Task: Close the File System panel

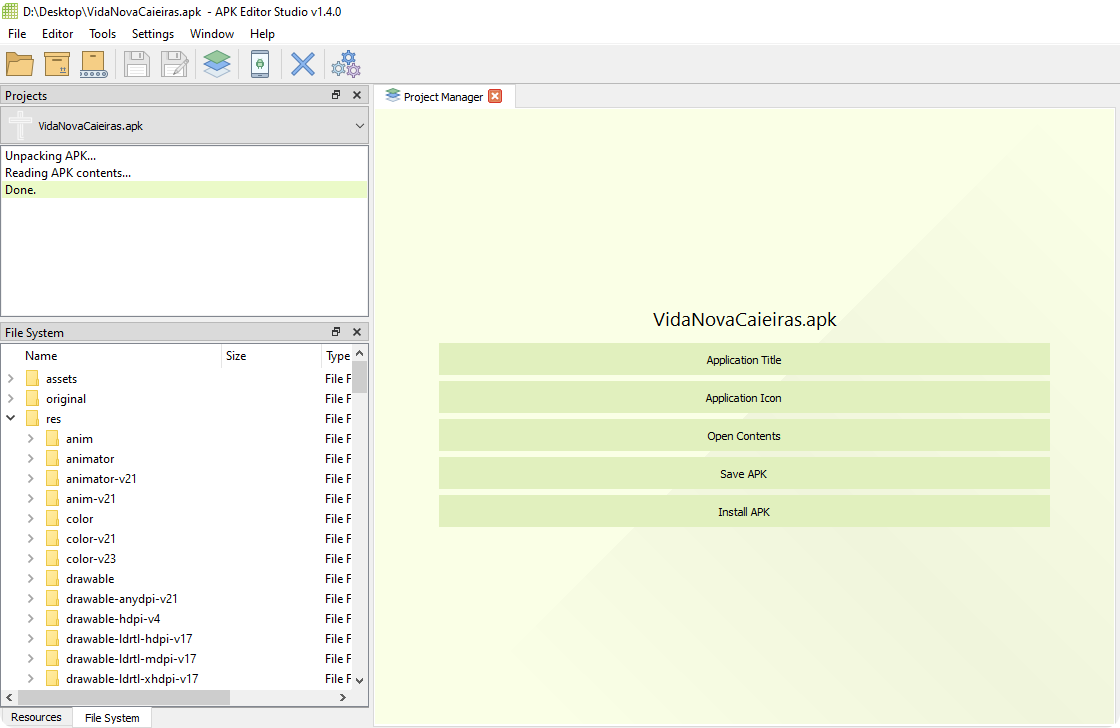Action: coord(357,332)
